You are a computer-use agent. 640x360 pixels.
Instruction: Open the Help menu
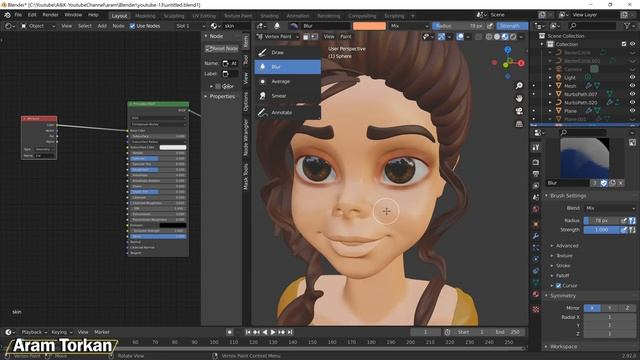tap(93, 15)
